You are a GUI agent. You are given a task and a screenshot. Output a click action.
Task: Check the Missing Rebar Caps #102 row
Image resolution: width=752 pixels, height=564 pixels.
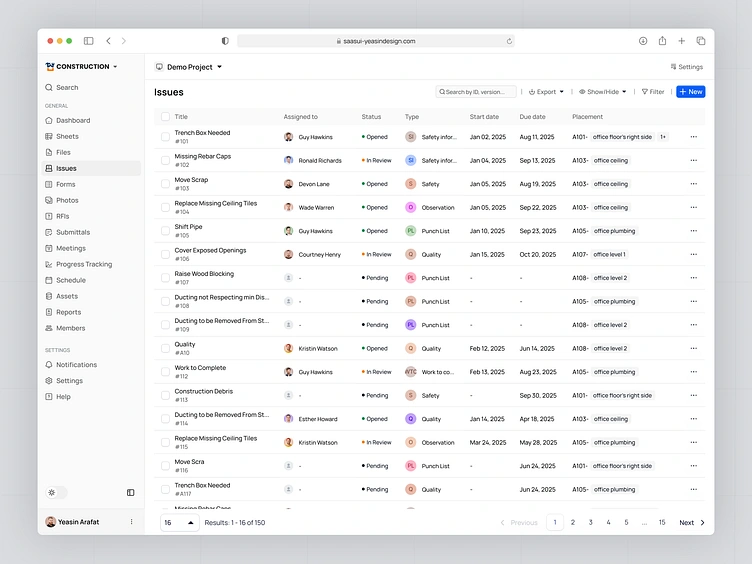tap(165, 160)
